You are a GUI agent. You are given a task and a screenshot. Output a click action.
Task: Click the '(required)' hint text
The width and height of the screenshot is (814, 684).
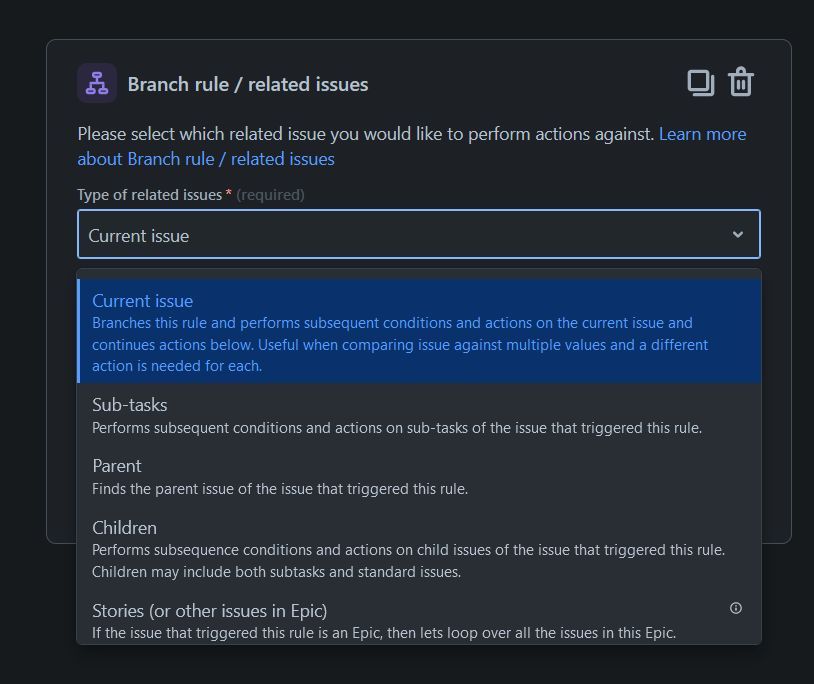pyautogui.click(x=270, y=195)
